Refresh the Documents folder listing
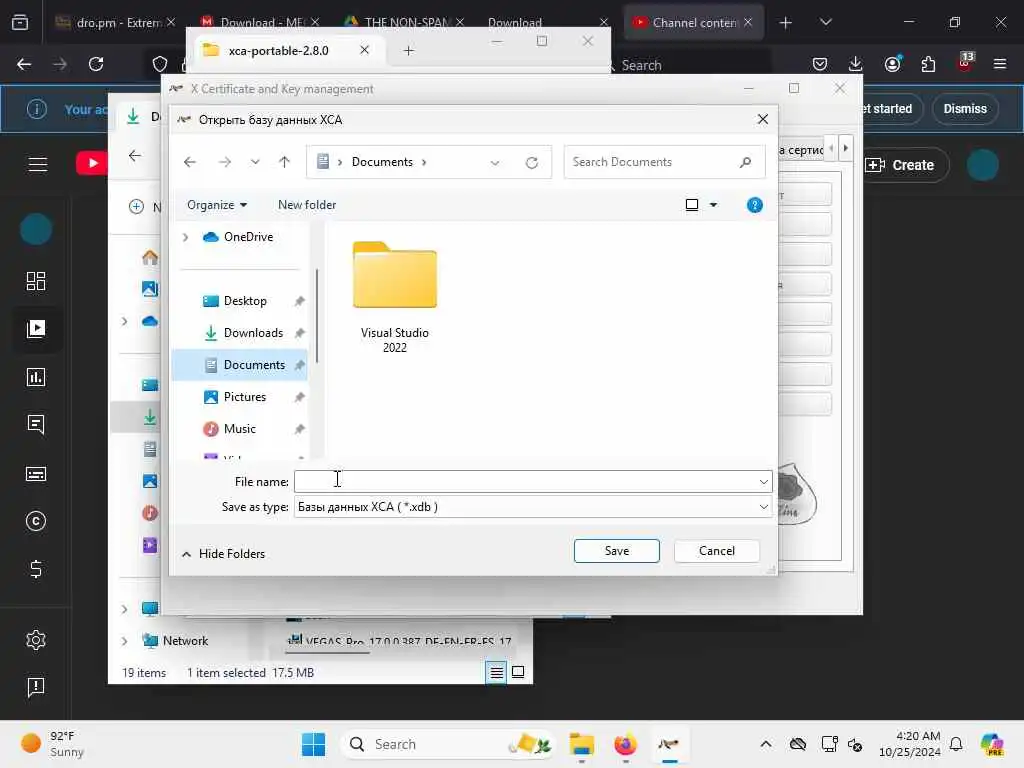The height and width of the screenshot is (768, 1024). (x=532, y=163)
